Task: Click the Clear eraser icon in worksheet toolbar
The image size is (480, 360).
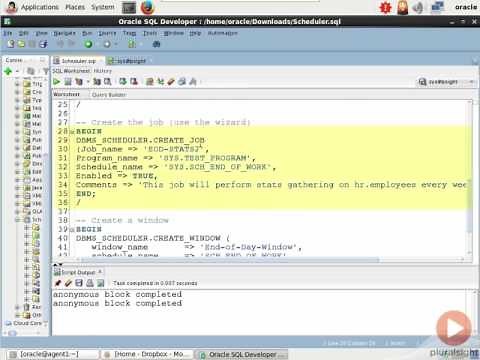Action: (x=171, y=82)
